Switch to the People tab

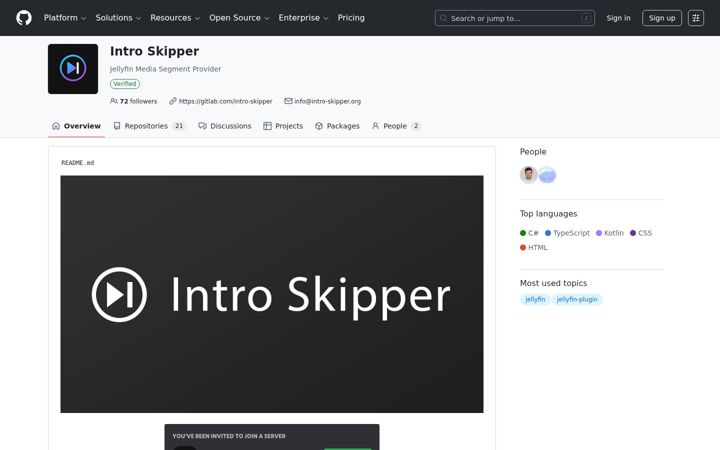pyautogui.click(x=396, y=126)
